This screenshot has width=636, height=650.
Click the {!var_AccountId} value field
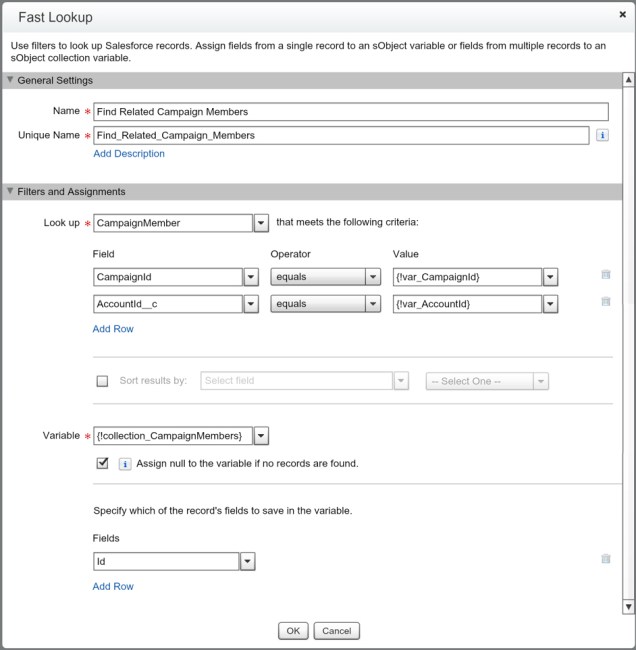(x=468, y=304)
